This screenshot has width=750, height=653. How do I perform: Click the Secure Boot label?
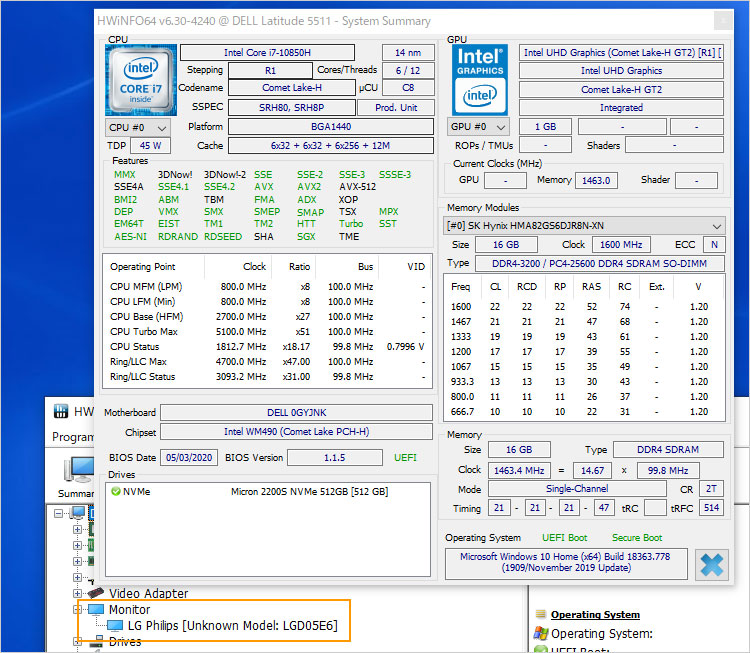coord(637,538)
